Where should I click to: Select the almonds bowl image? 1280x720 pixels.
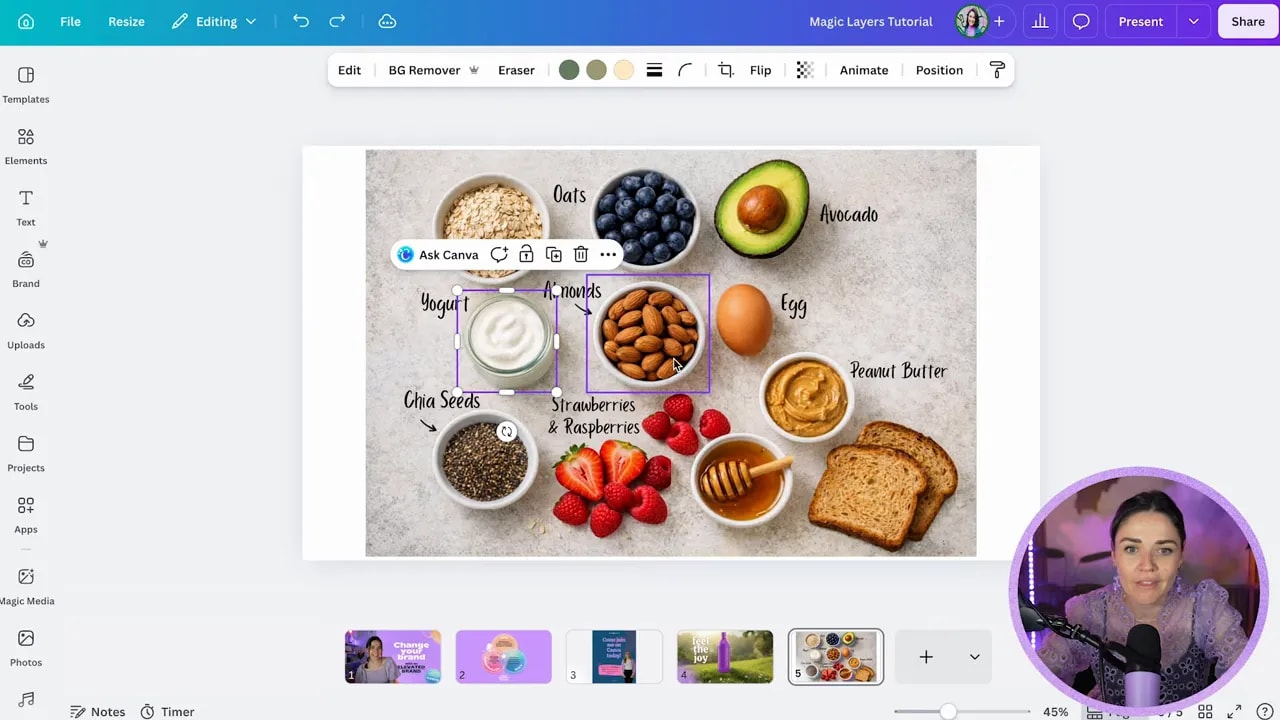[x=648, y=334]
